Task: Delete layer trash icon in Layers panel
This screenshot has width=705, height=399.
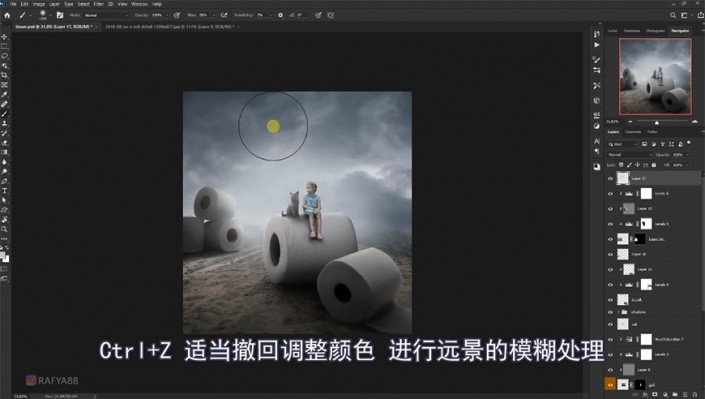Action: coord(695,395)
